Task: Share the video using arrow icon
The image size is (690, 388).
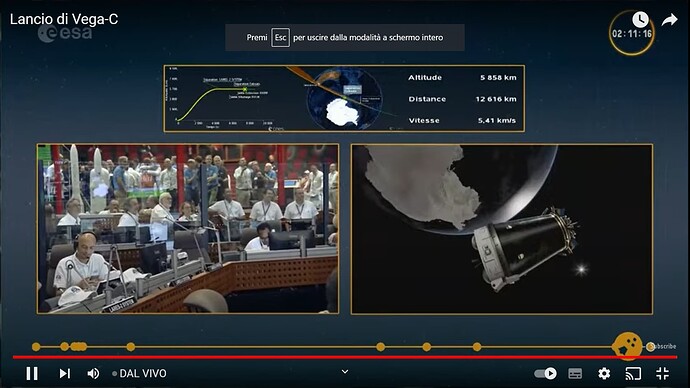Action: 669,20
